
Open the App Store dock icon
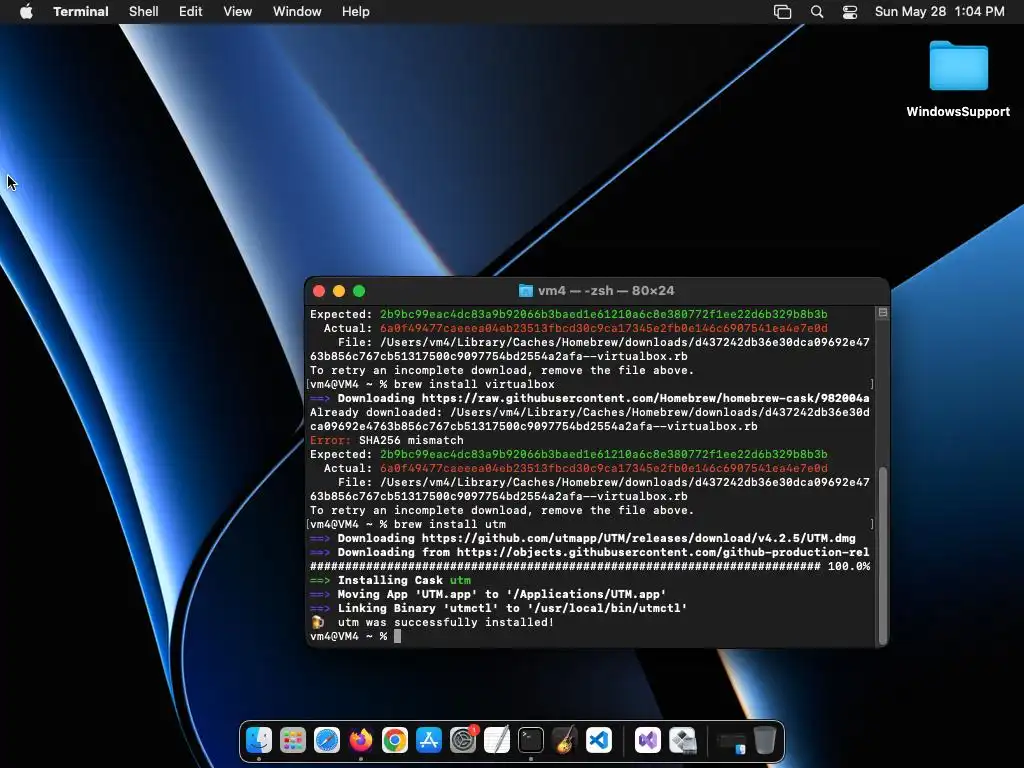coord(429,740)
